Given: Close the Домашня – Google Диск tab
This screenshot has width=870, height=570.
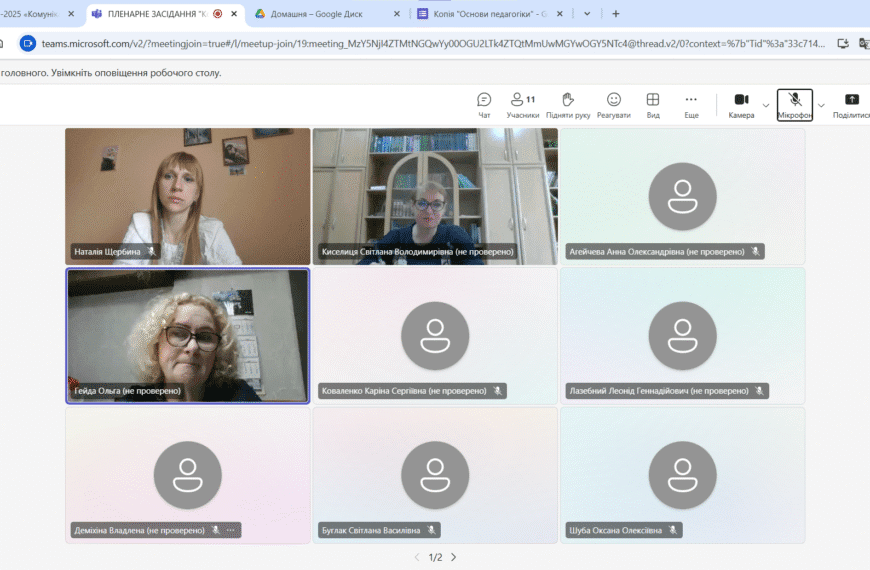Looking at the screenshot, I should [x=397, y=14].
